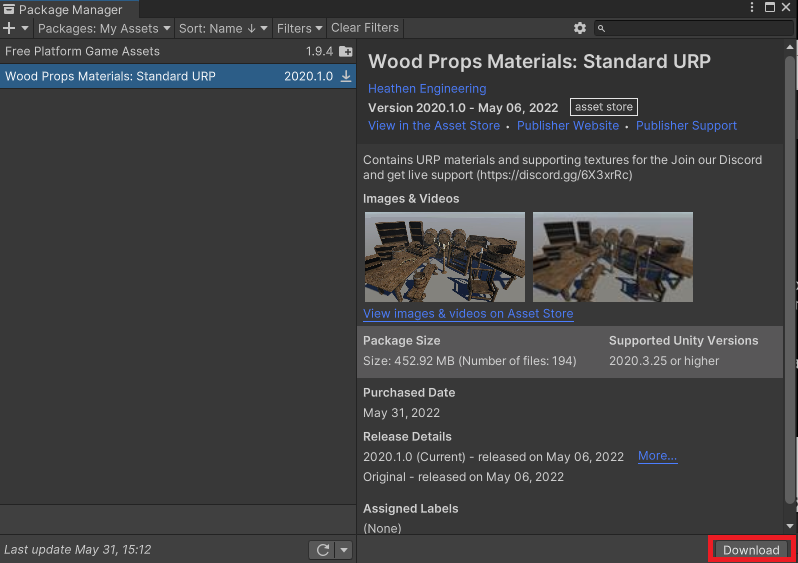
Task: Click the version 1.9.4 value in the list
Action: coord(319,51)
